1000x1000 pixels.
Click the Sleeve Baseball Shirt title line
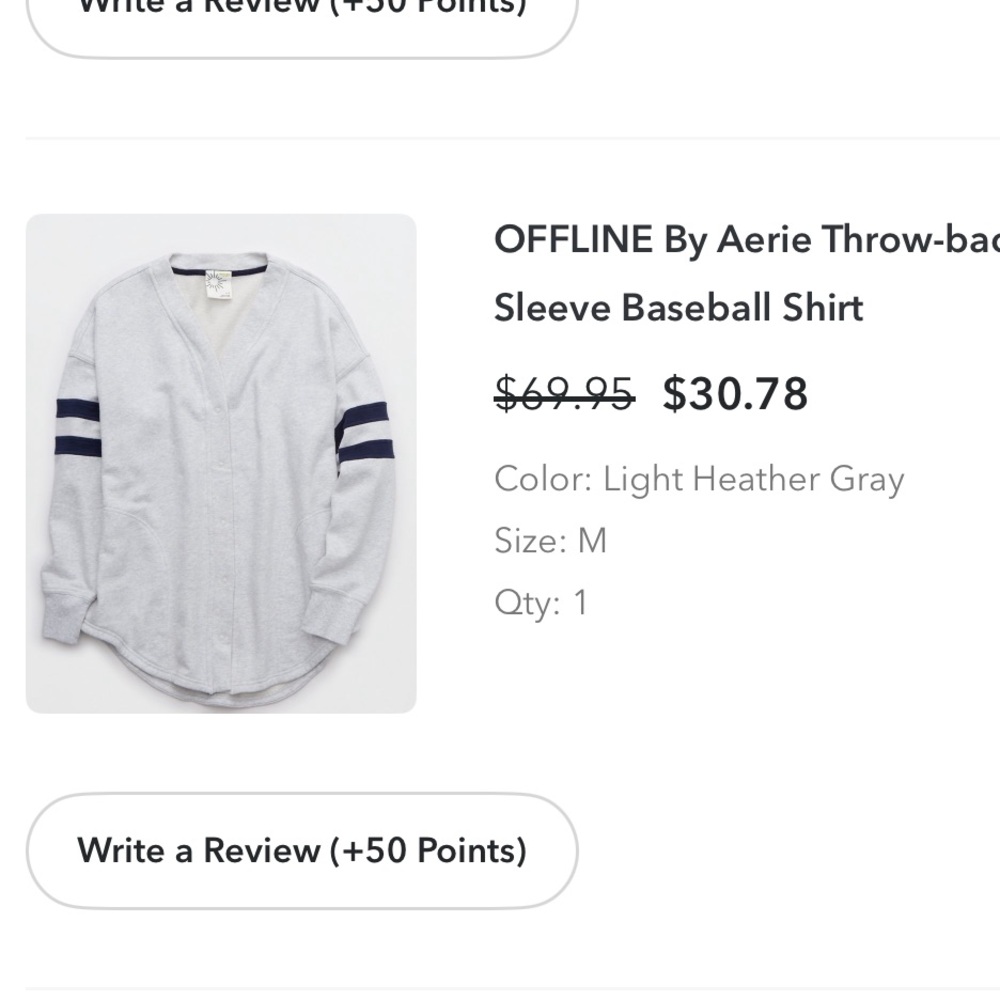click(678, 307)
